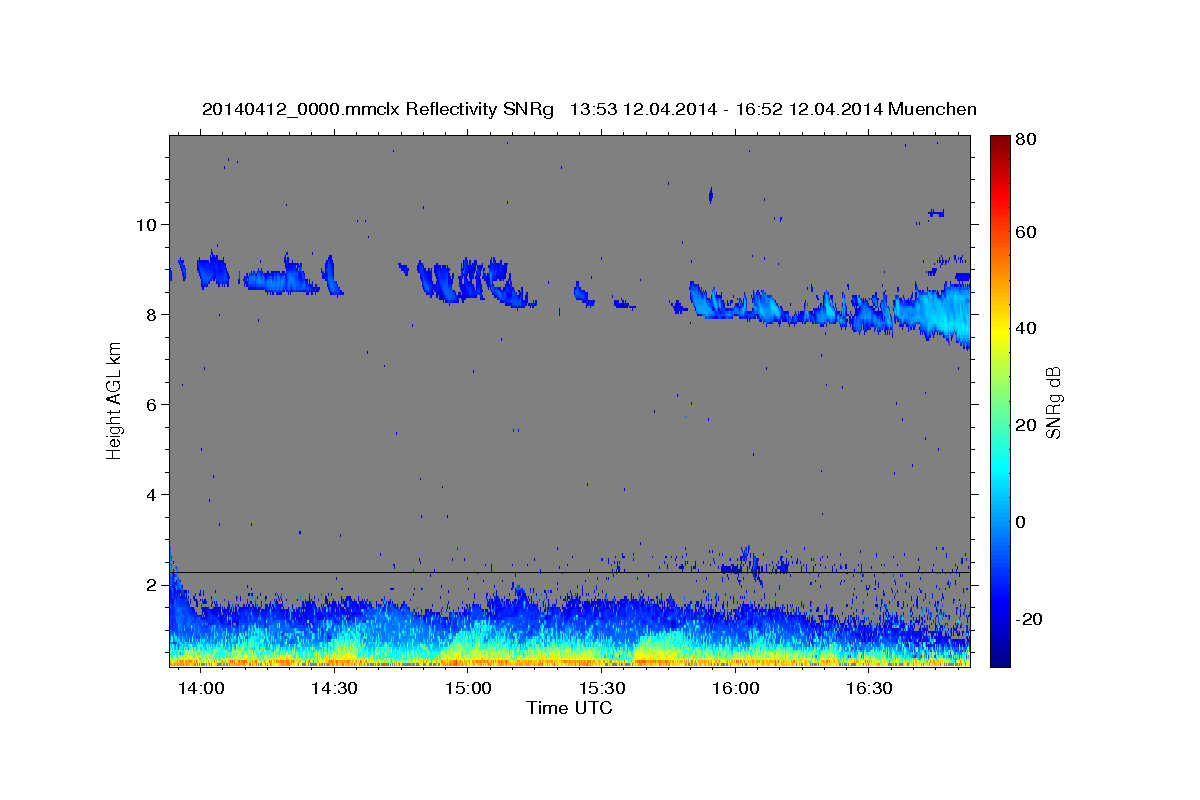
Task: Click the 14:00 time tick label
Action: click(x=201, y=689)
